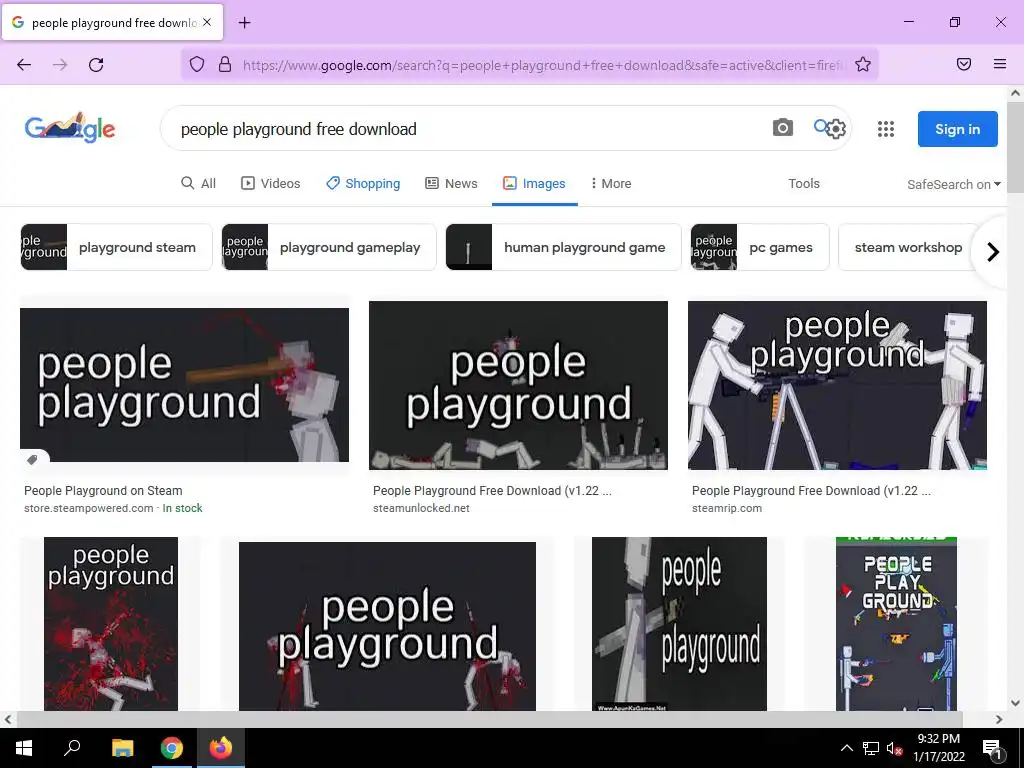The width and height of the screenshot is (1024, 768).
Task: Open the notification center icon
Action: (x=992, y=749)
